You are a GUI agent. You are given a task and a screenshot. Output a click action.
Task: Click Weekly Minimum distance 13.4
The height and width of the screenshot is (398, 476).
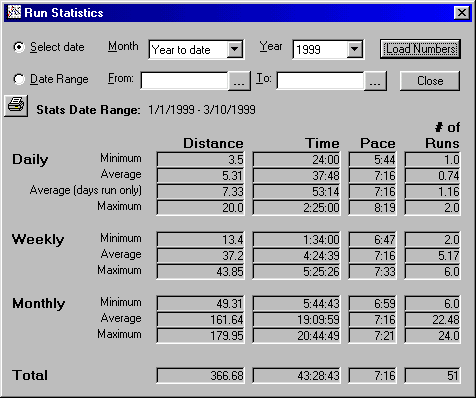coord(200,239)
